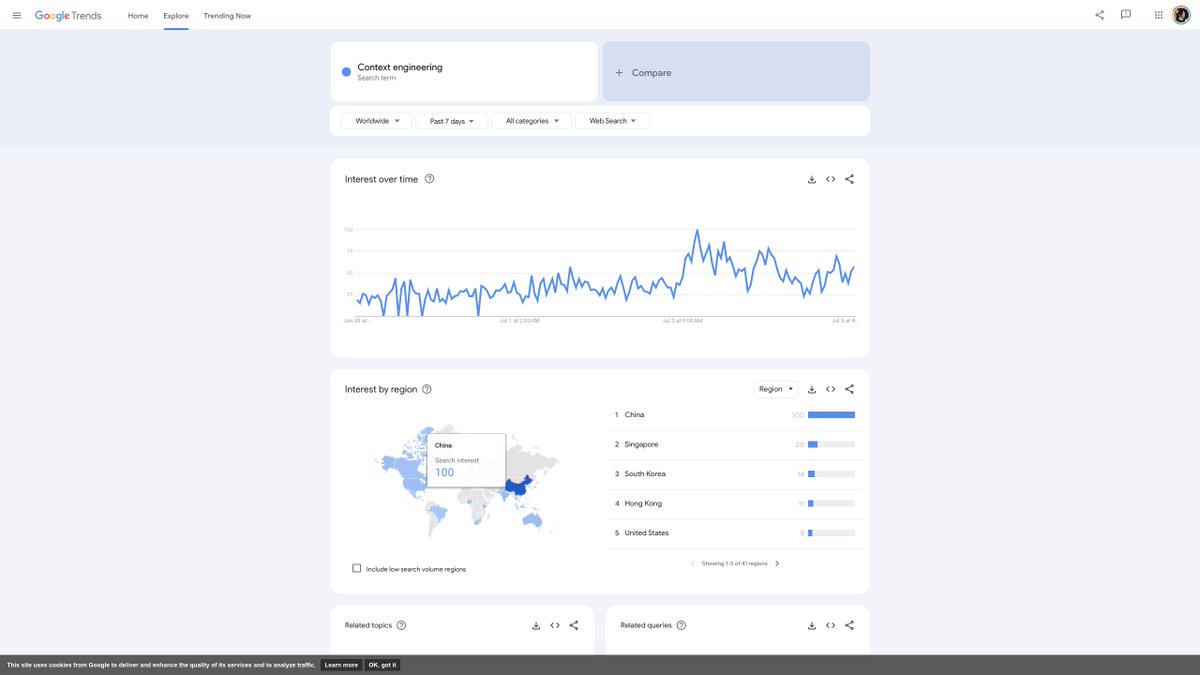Go to next page of regions

point(777,563)
